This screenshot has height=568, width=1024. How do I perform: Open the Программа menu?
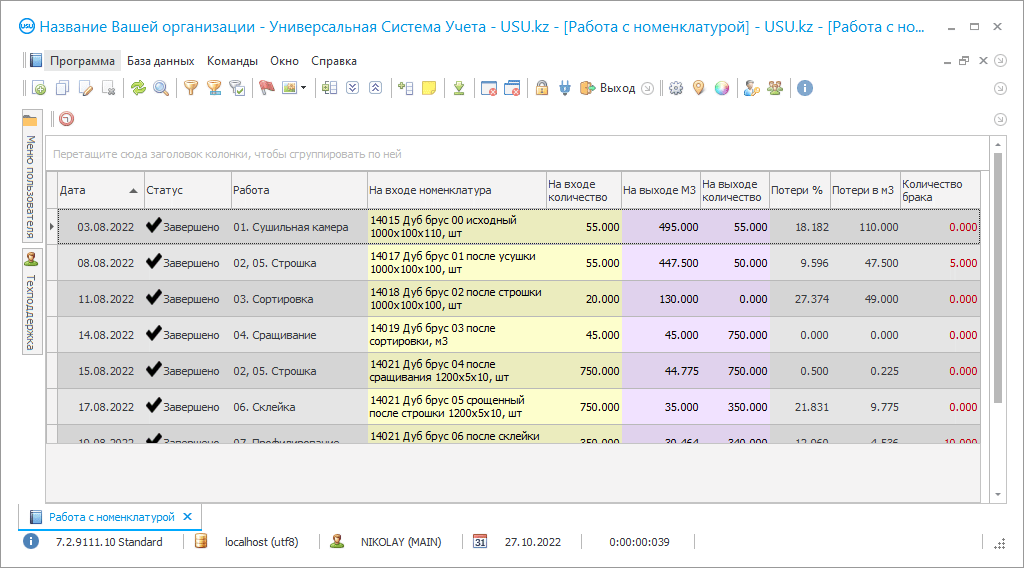point(82,61)
